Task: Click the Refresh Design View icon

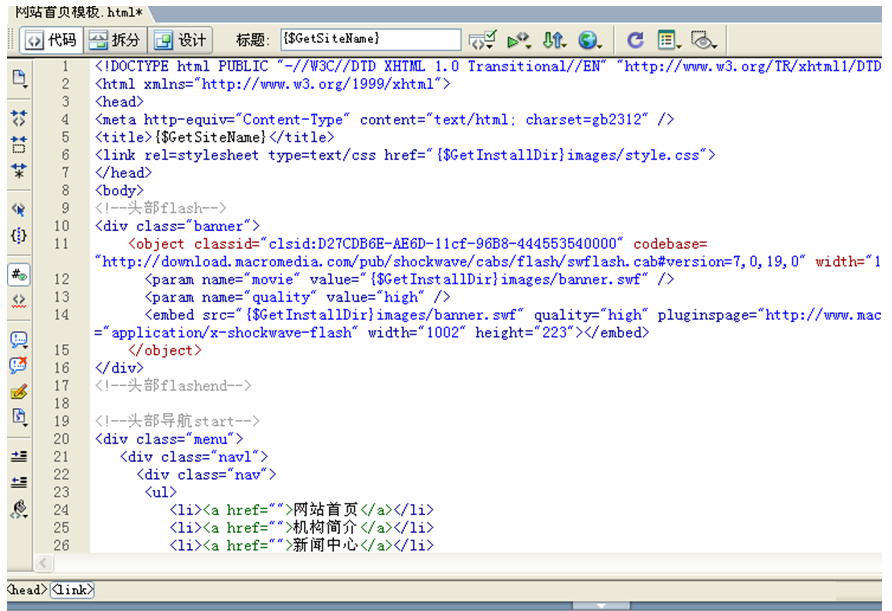Action: (635, 40)
